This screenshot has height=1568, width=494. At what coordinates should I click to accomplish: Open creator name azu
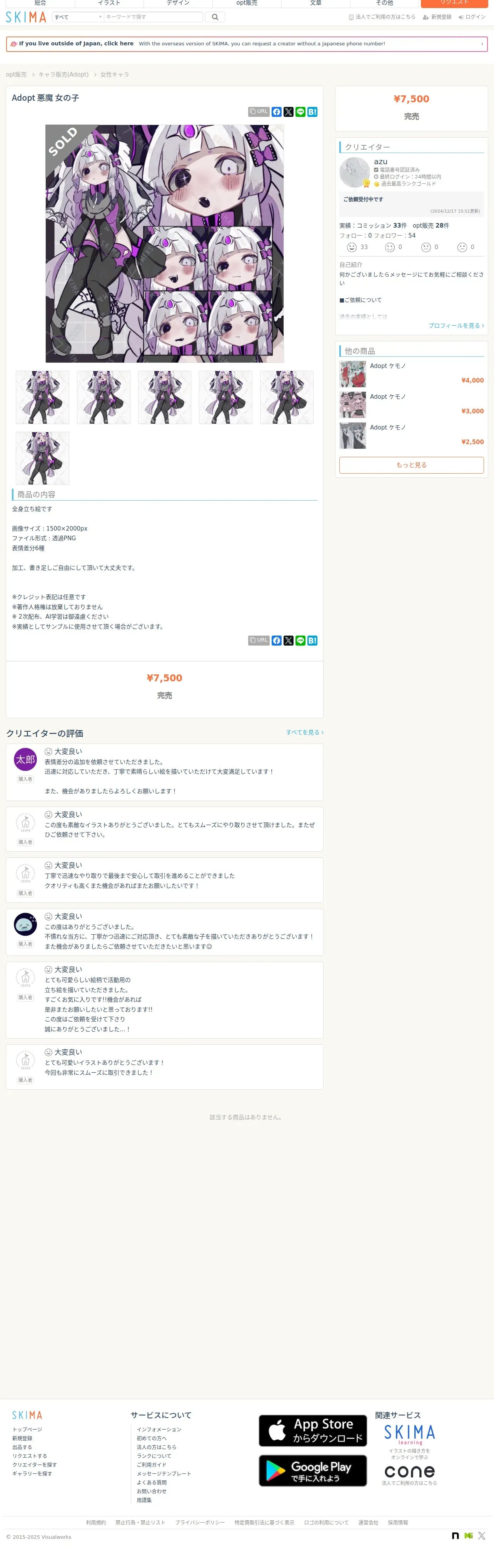point(381,161)
